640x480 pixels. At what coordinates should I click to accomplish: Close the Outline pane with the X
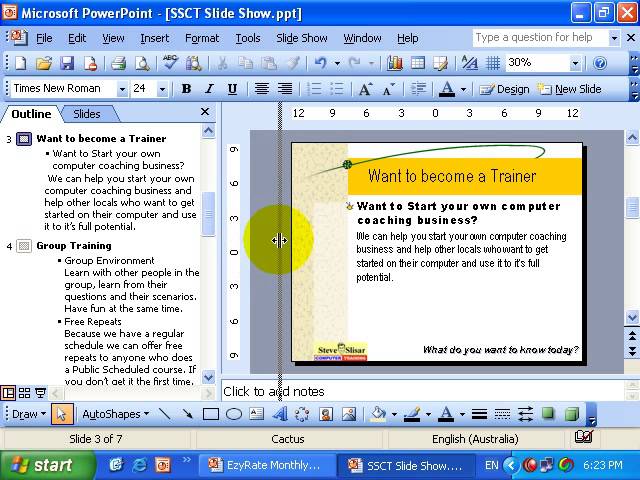pos(205,111)
